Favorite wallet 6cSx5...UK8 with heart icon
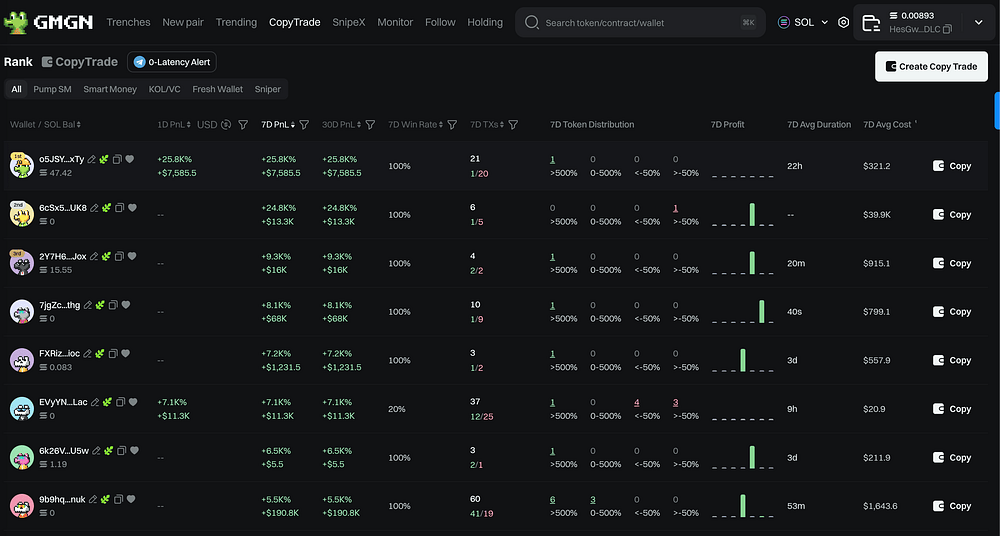Viewport: 1000px width, 536px height. (x=132, y=208)
